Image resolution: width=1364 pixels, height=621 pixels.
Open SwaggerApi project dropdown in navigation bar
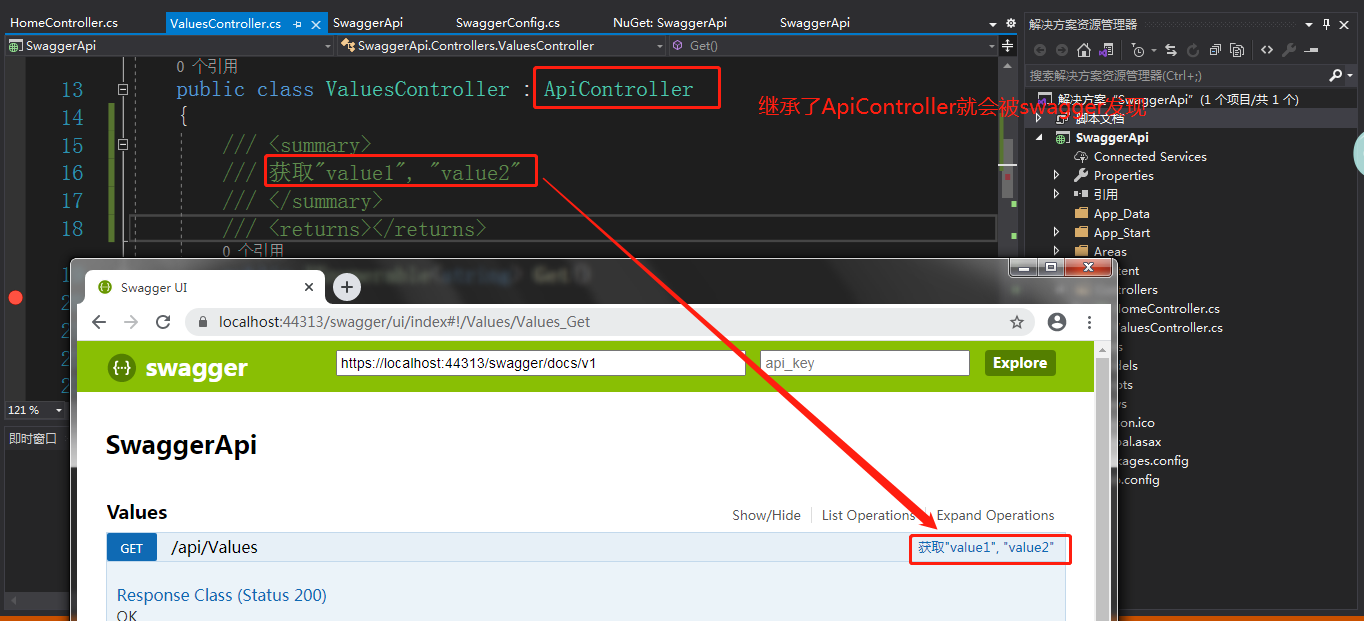click(x=328, y=46)
